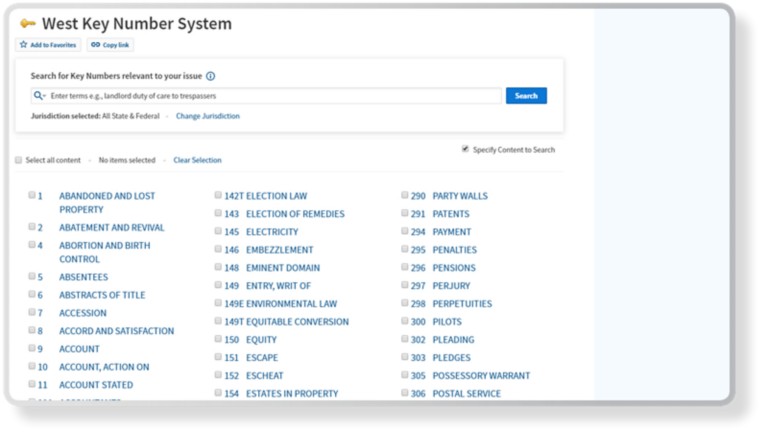Open the PILOTS topic link

[447, 322]
